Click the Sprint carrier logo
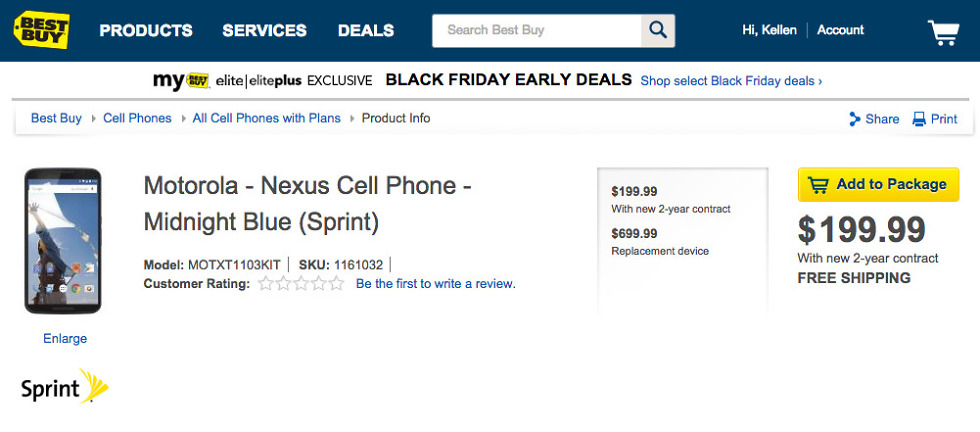This screenshot has height=432, width=980. [x=65, y=386]
